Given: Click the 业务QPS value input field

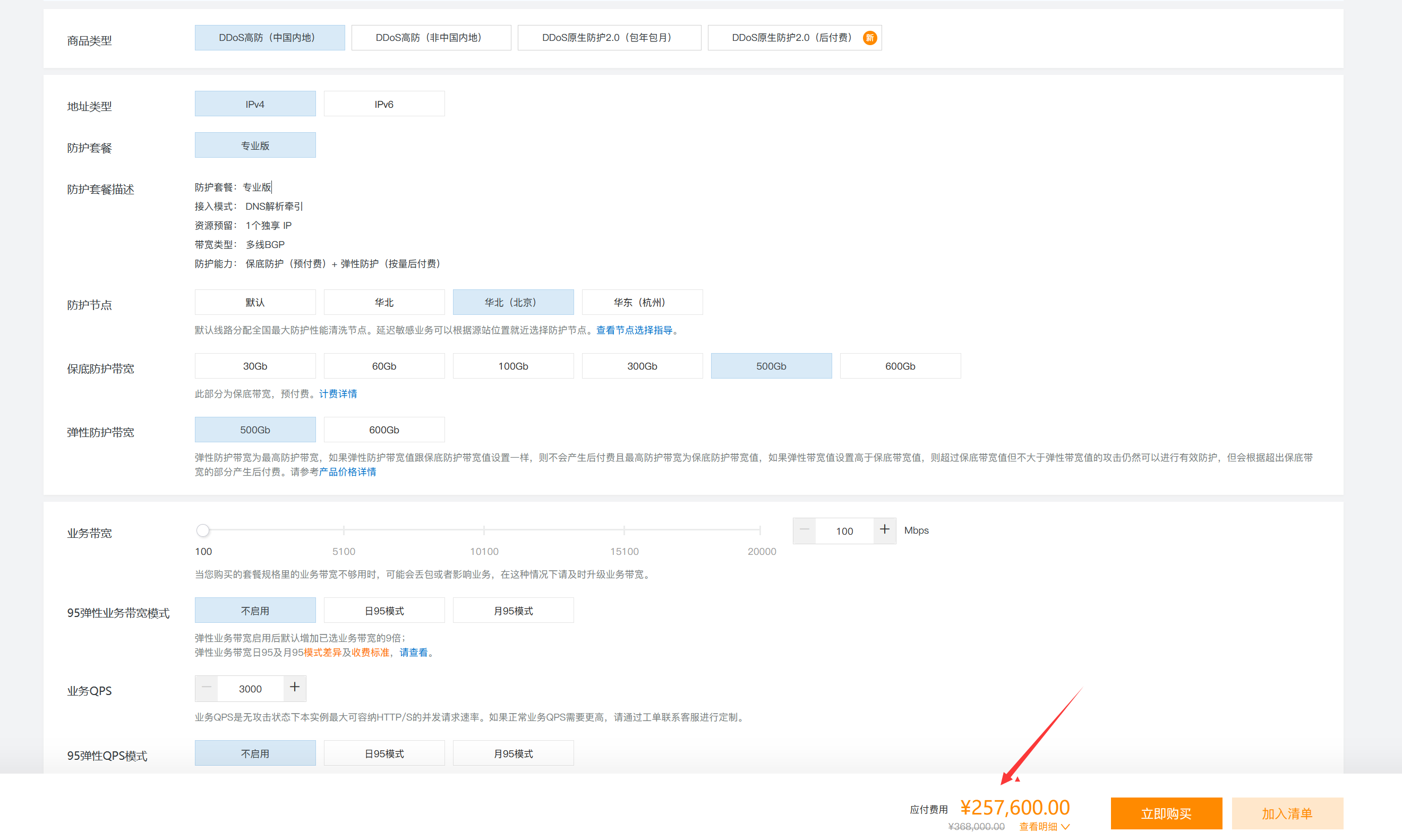Looking at the screenshot, I should click(250, 688).
